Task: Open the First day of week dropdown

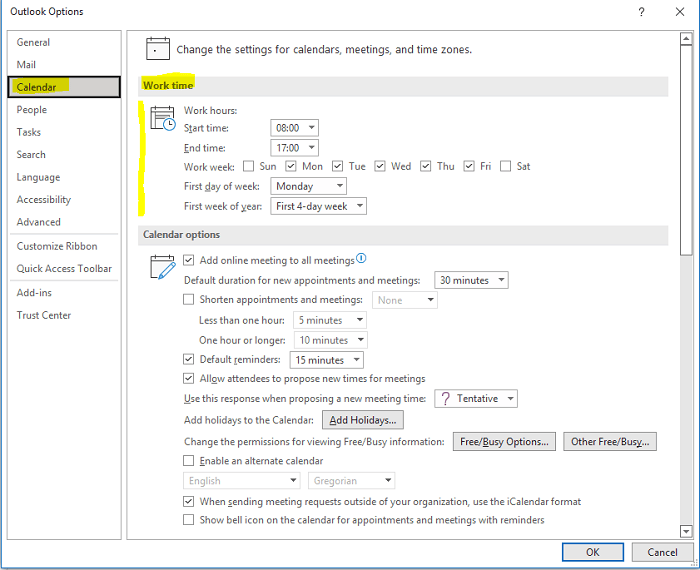Action: [308, 186]
